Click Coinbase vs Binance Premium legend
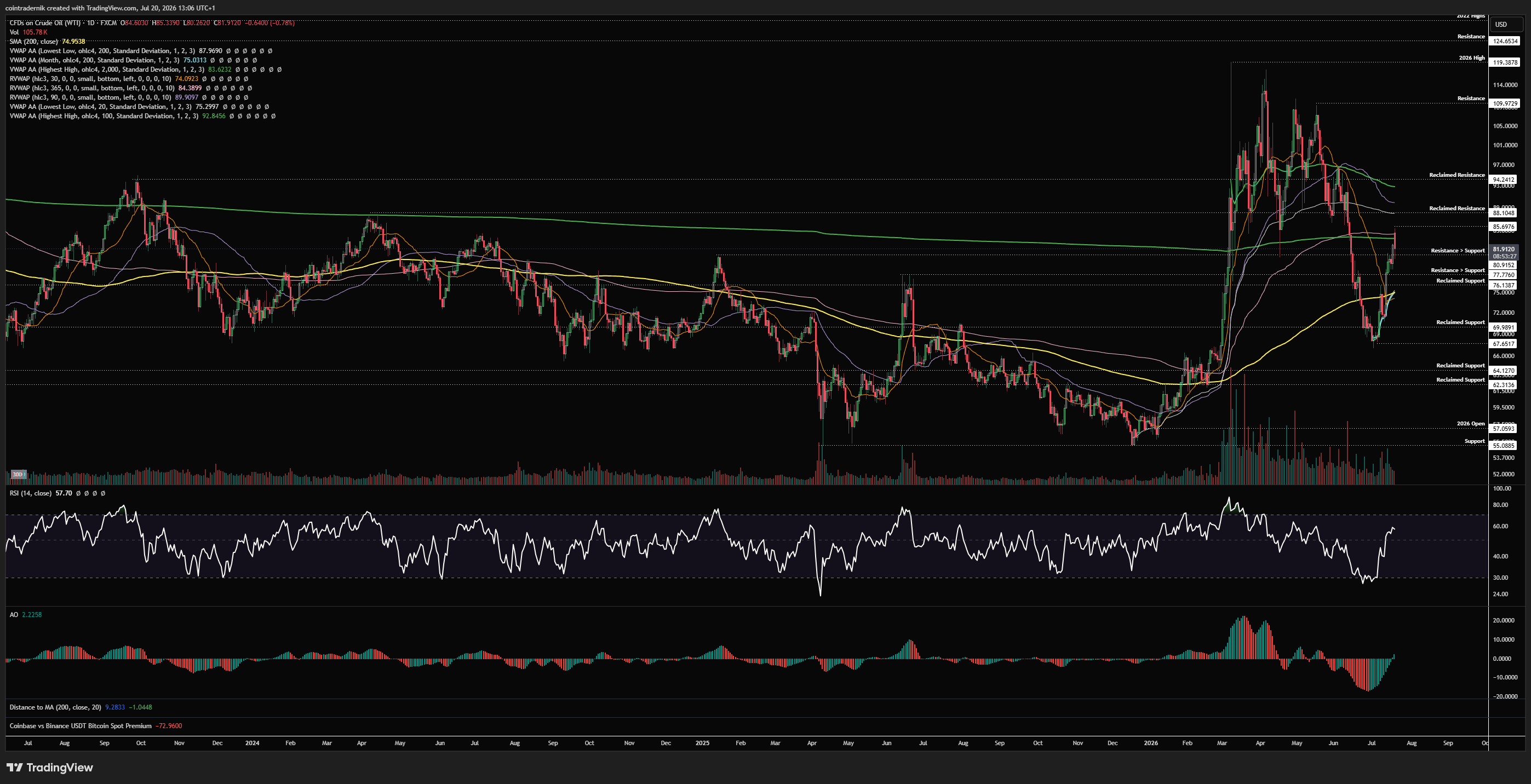This screenshot has height=784, width=1531. [x=80, y=726]
